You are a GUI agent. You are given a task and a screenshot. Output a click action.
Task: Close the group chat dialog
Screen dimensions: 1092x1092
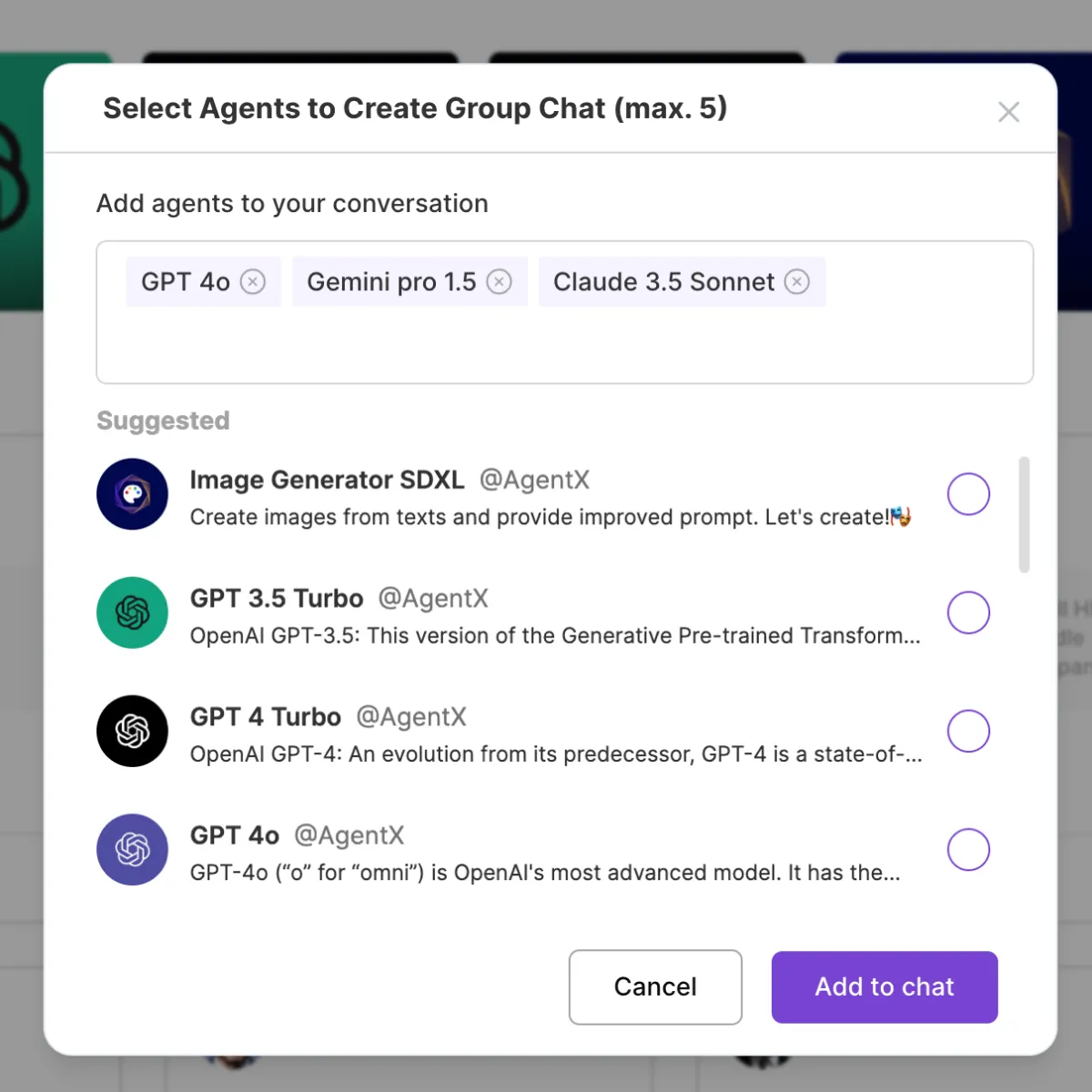click(x=1008, y=112)
